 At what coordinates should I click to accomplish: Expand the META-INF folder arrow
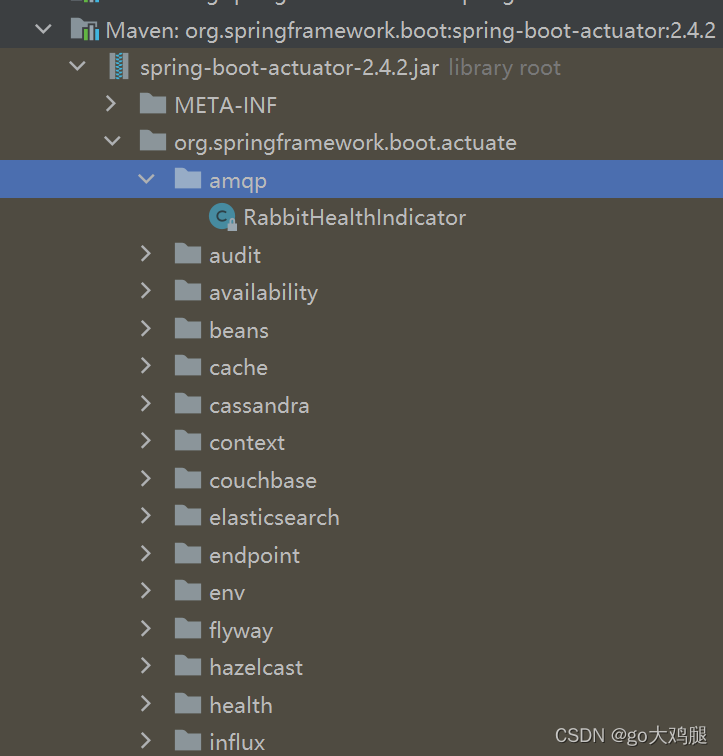111,104
